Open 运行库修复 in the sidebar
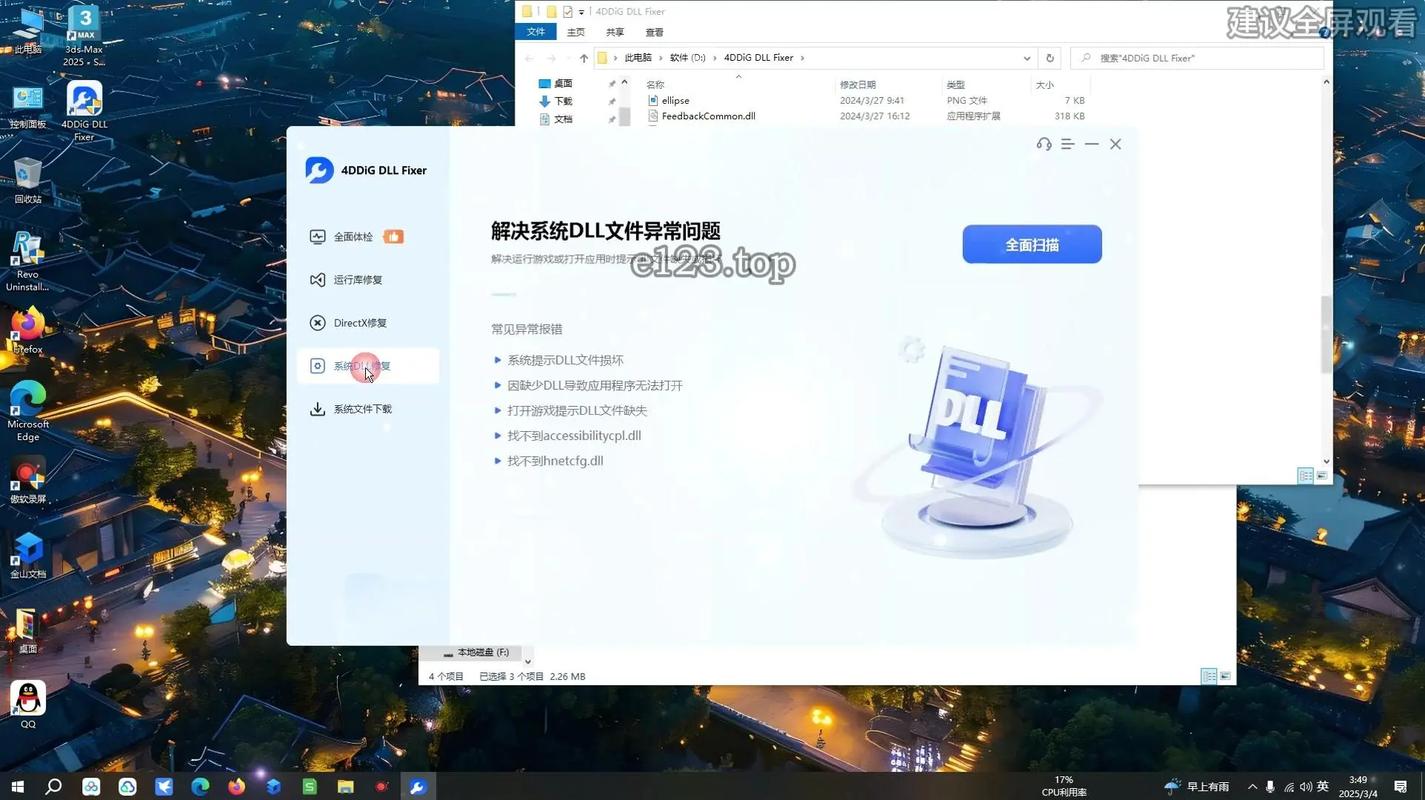 367,280
